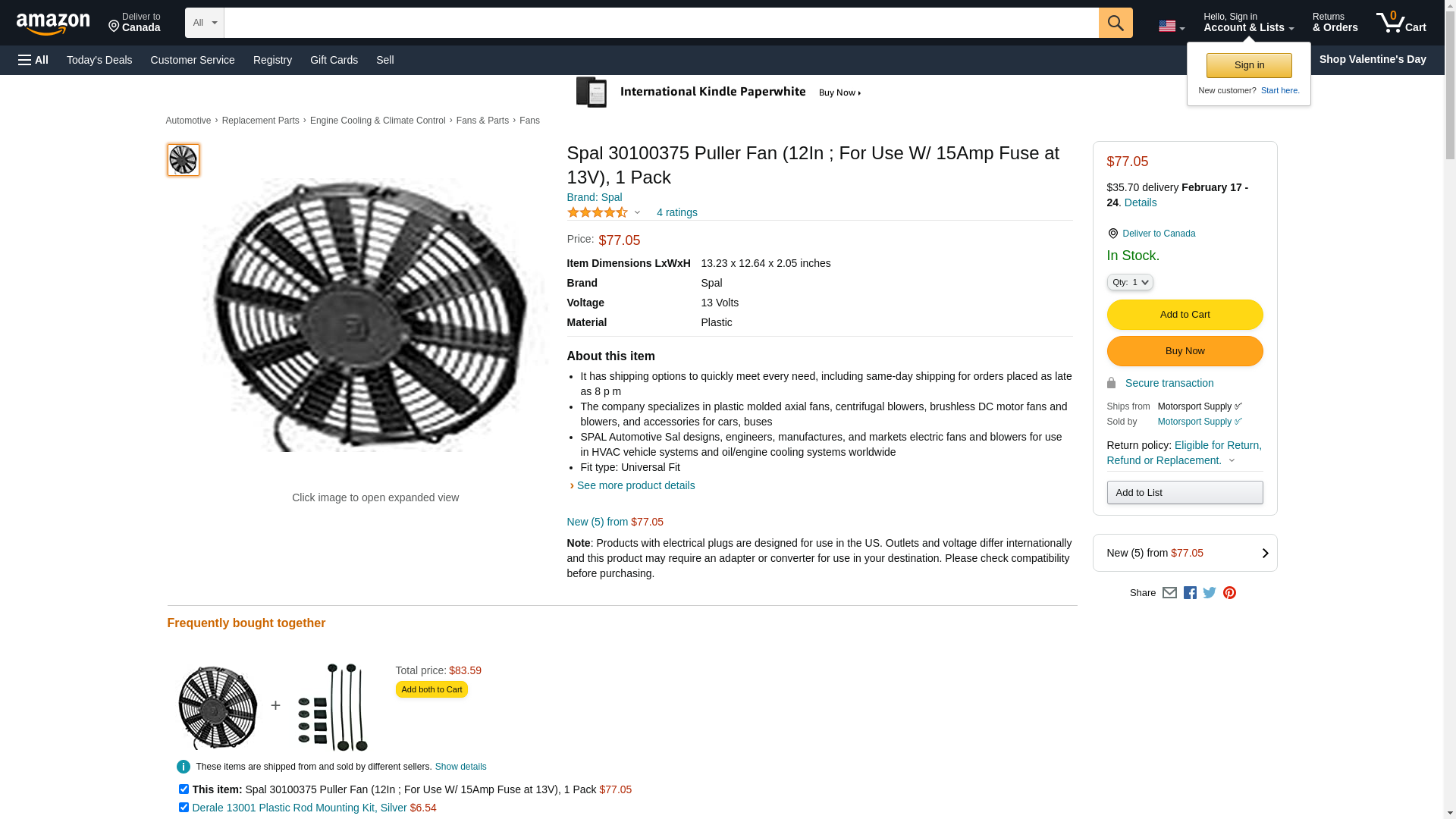Open the Gift Cards menu item
This screenshot has height=819, width=1456.
[334, 60]
